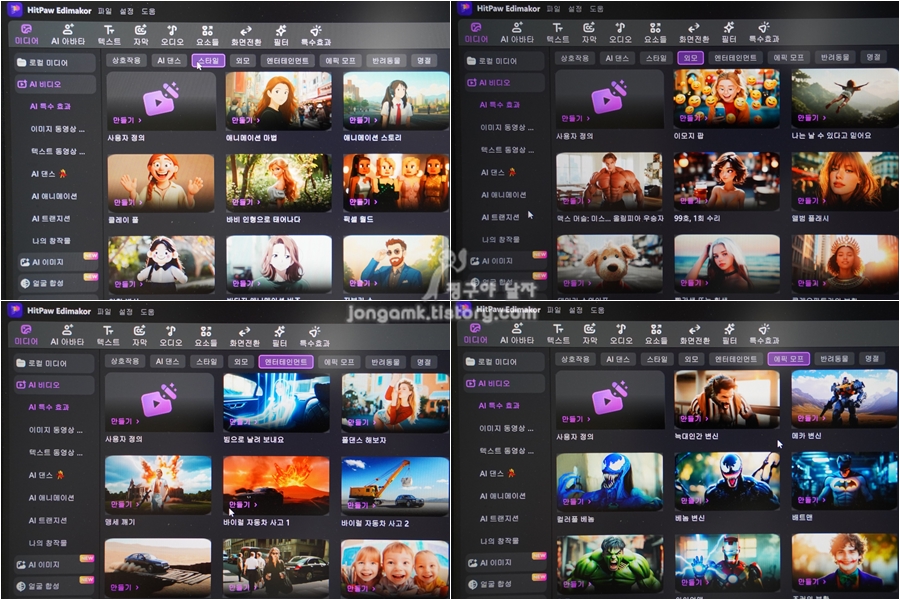
Task: Select highlighted 에픽 모프 category tab
Action: pos(789,359)
